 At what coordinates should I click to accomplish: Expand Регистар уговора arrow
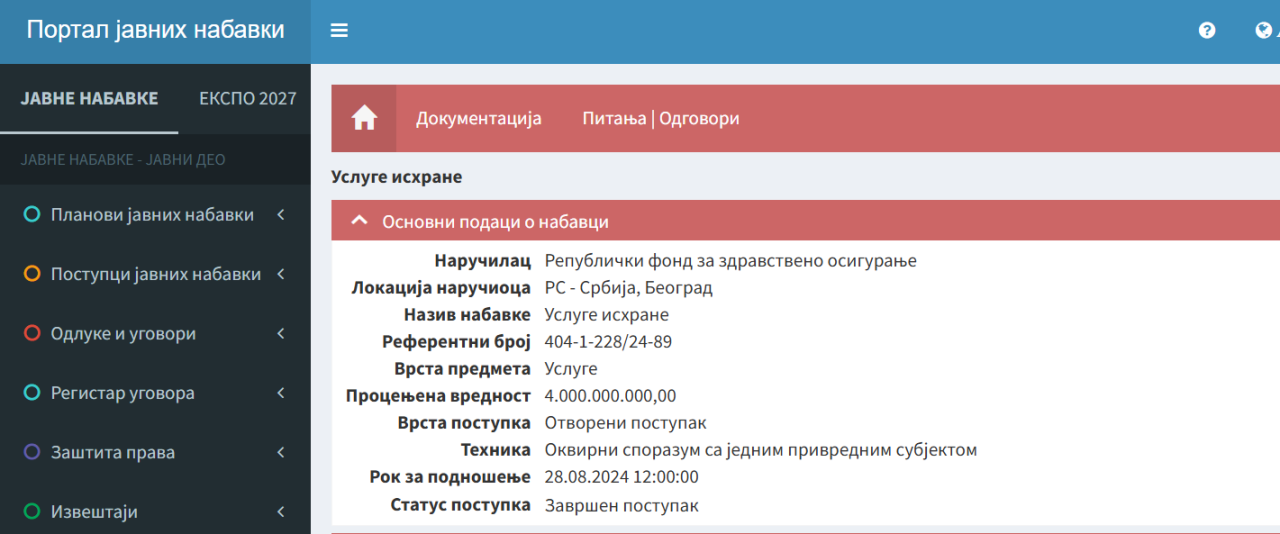click(281, 393)
